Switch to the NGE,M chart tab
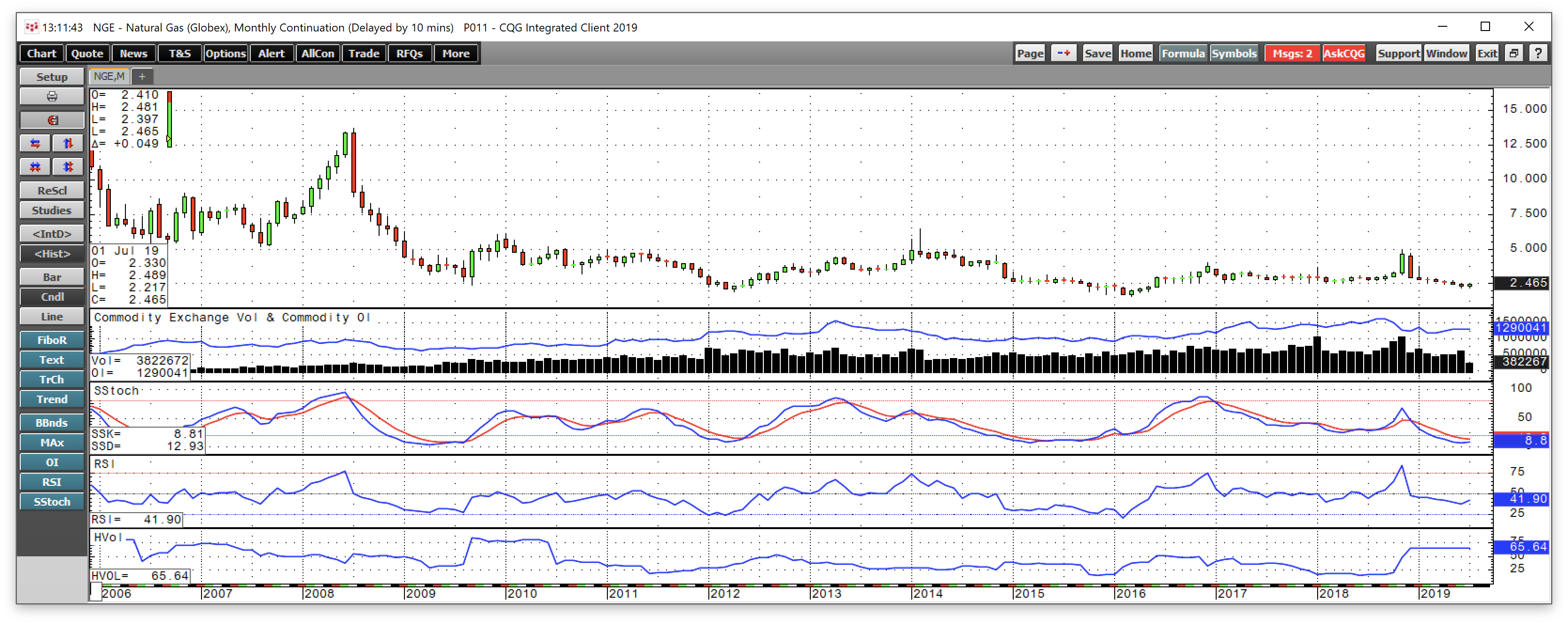This screenshot has height=624, width=1568. (109, 76)
